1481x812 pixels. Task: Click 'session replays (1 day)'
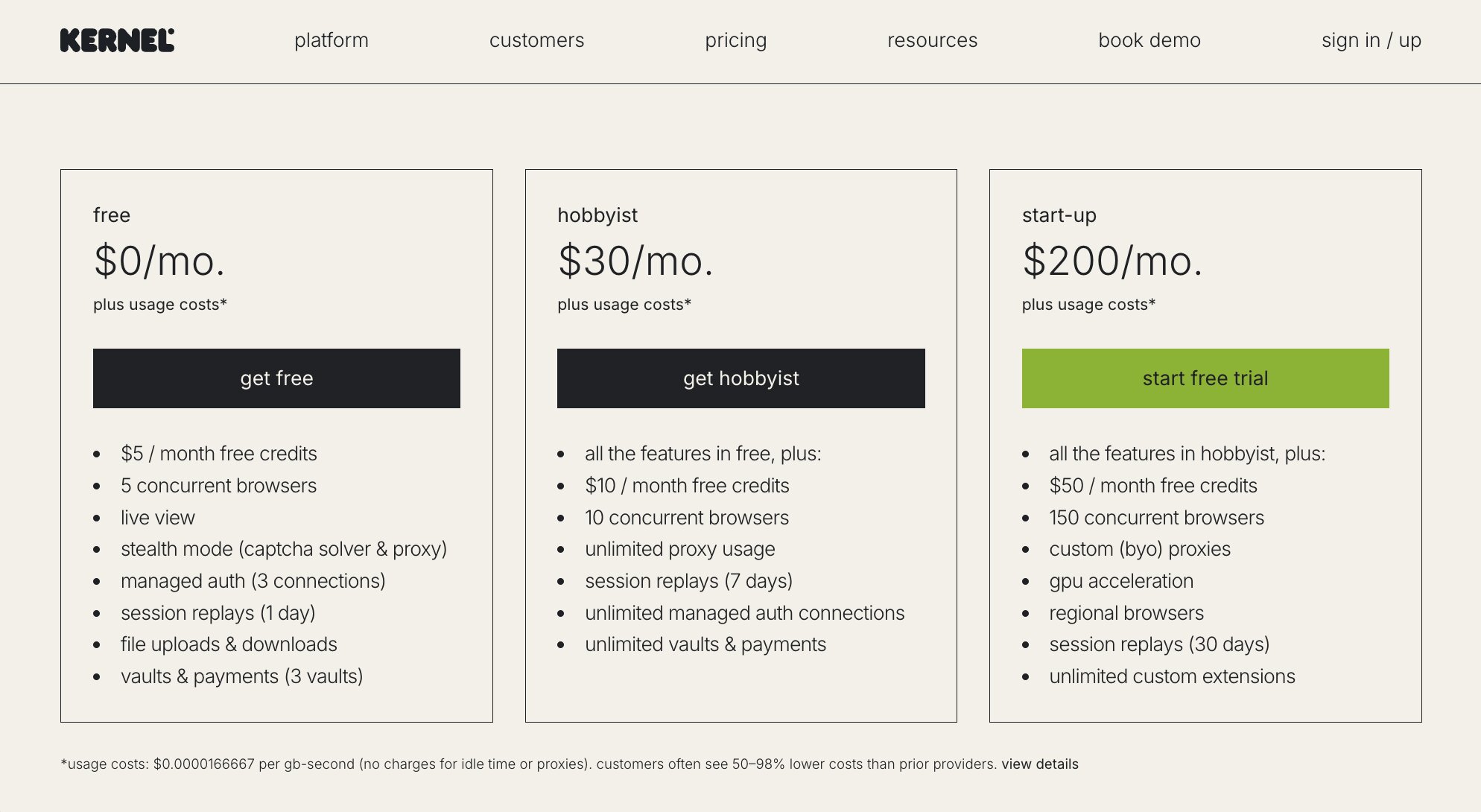point(218,613)
